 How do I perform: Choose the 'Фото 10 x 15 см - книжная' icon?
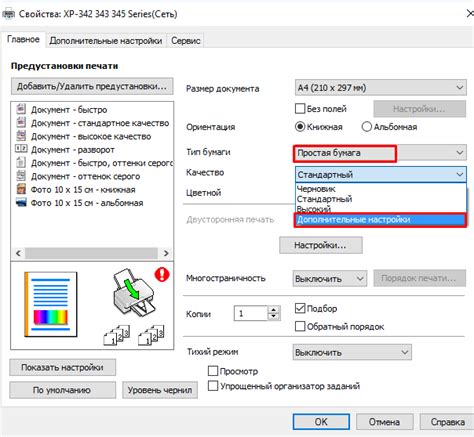coord(21,189)
